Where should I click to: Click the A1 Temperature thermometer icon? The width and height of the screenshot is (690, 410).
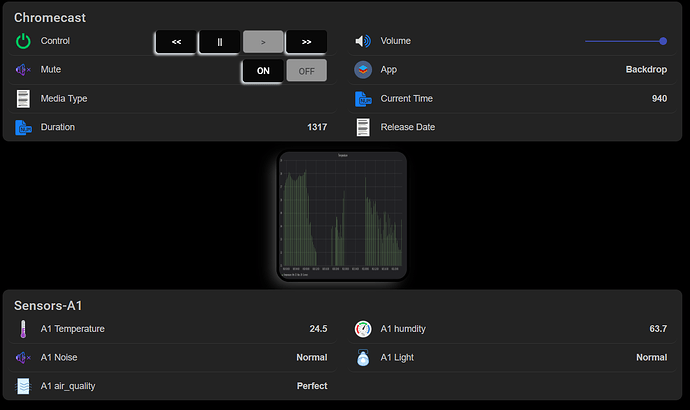tap(23, 329)
